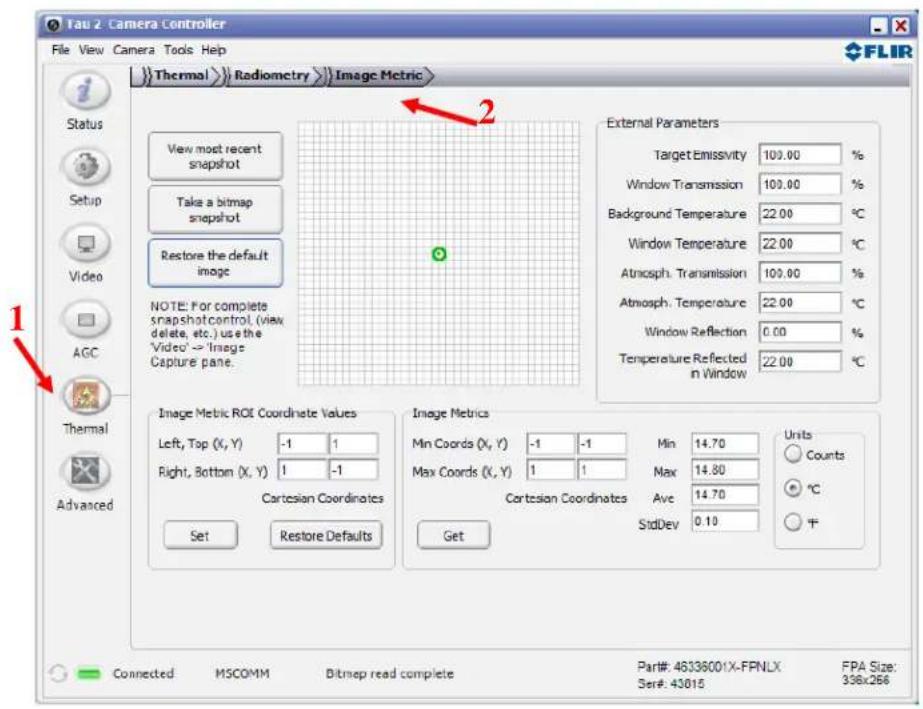Click the FLIR logo
The image size is (923, 709).
tap(879, 52)
